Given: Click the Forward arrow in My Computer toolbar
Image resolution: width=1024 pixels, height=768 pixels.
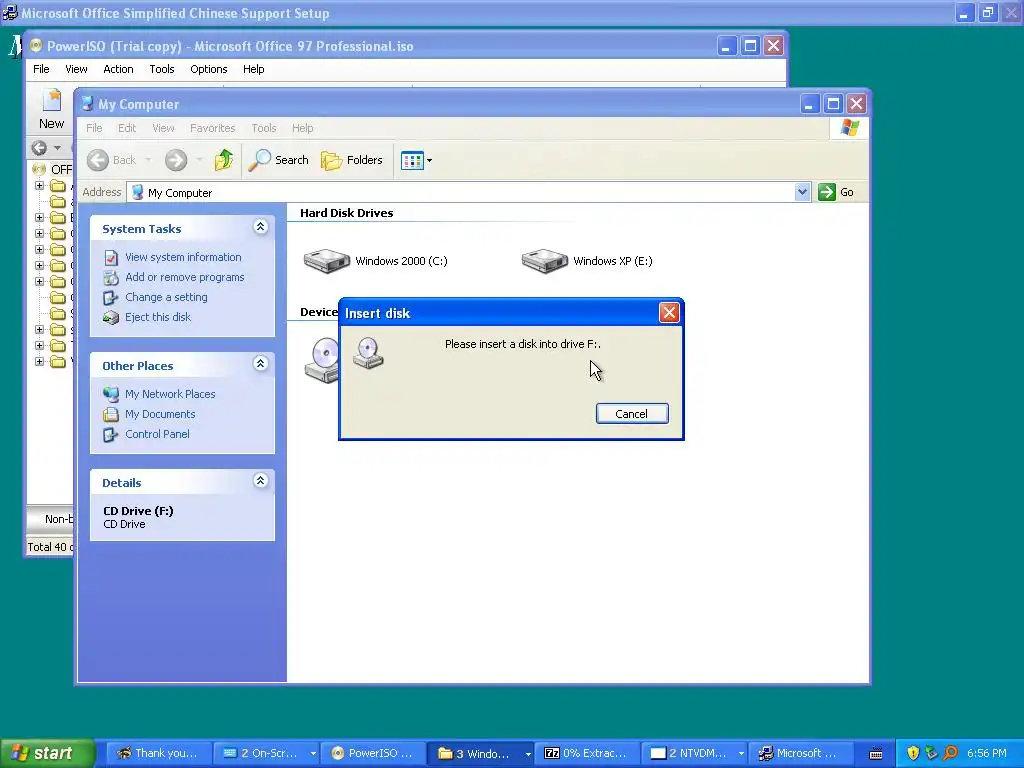Looking at the screenshot, I should [176, 160].
